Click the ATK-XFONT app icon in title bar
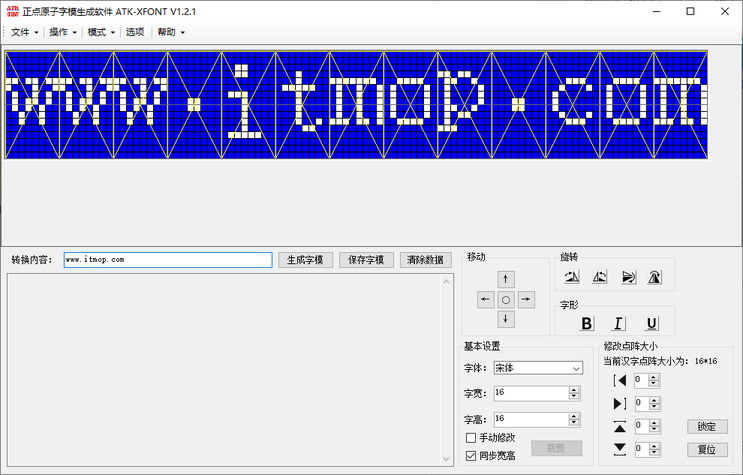743x475 pixels. (12, 11)
